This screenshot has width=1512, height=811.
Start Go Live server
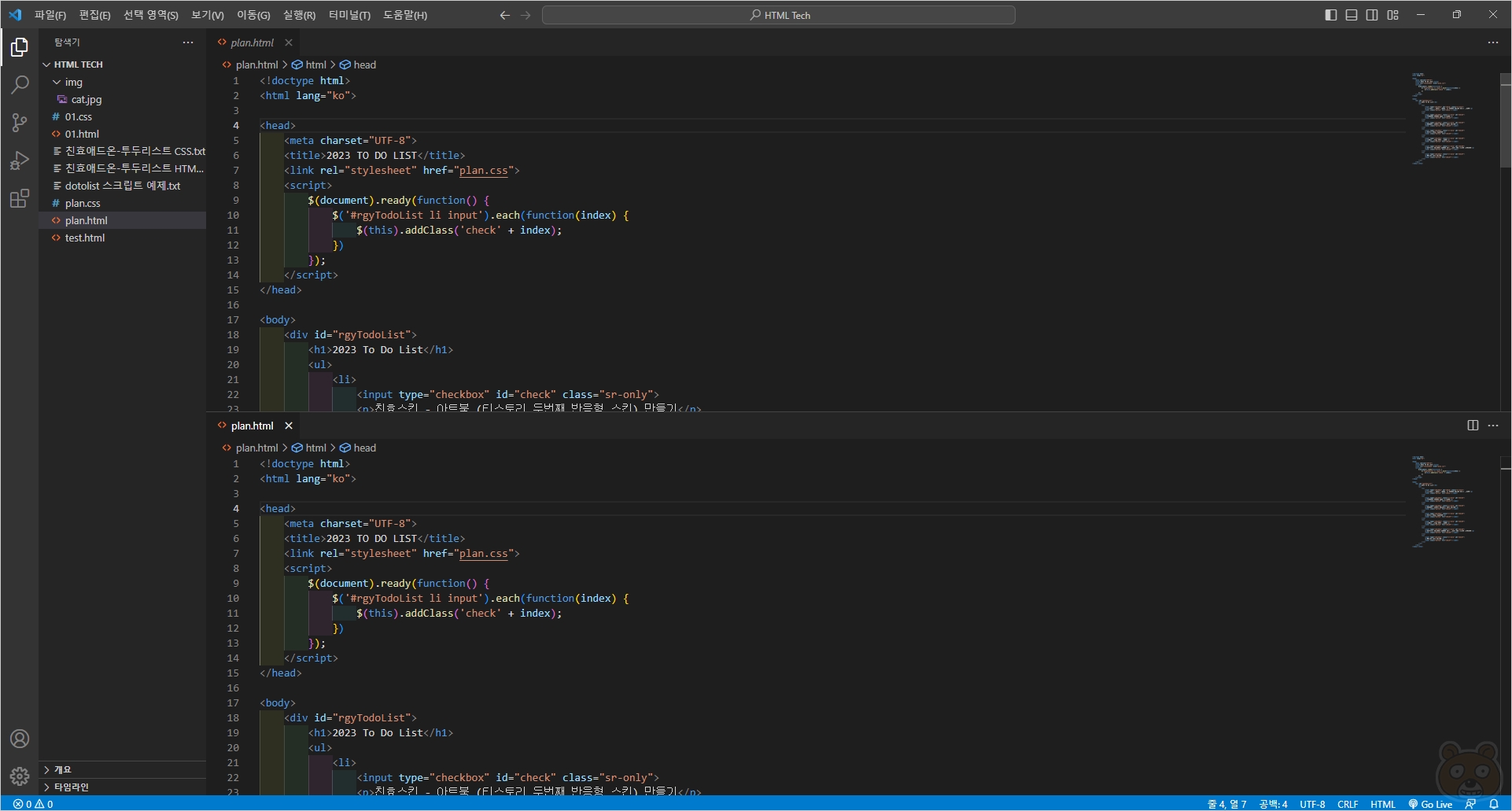(1430, 804)
